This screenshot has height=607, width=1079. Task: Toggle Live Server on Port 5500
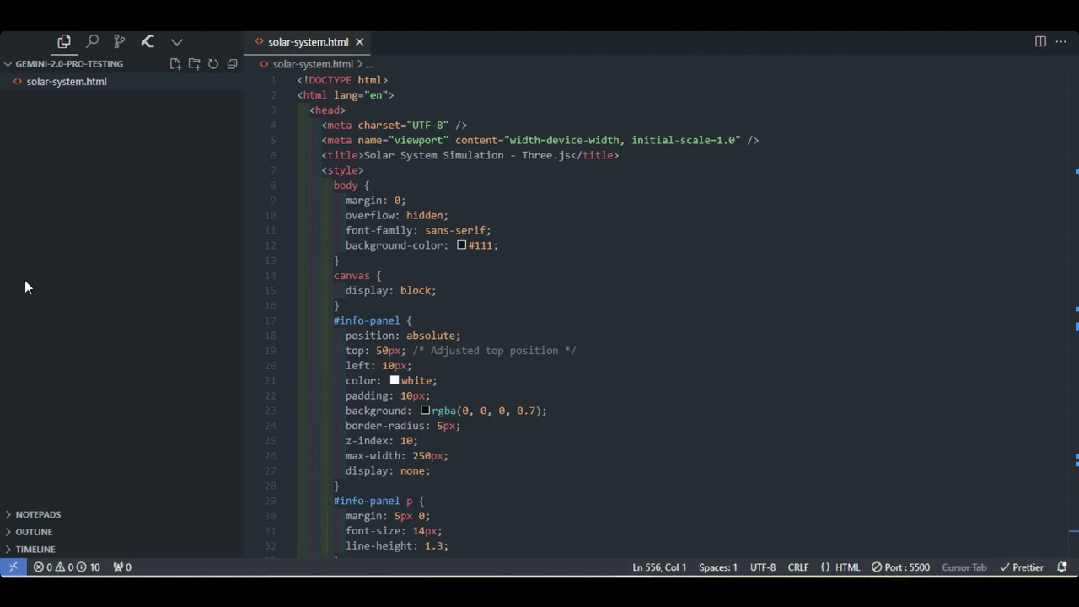click(900, 567)
